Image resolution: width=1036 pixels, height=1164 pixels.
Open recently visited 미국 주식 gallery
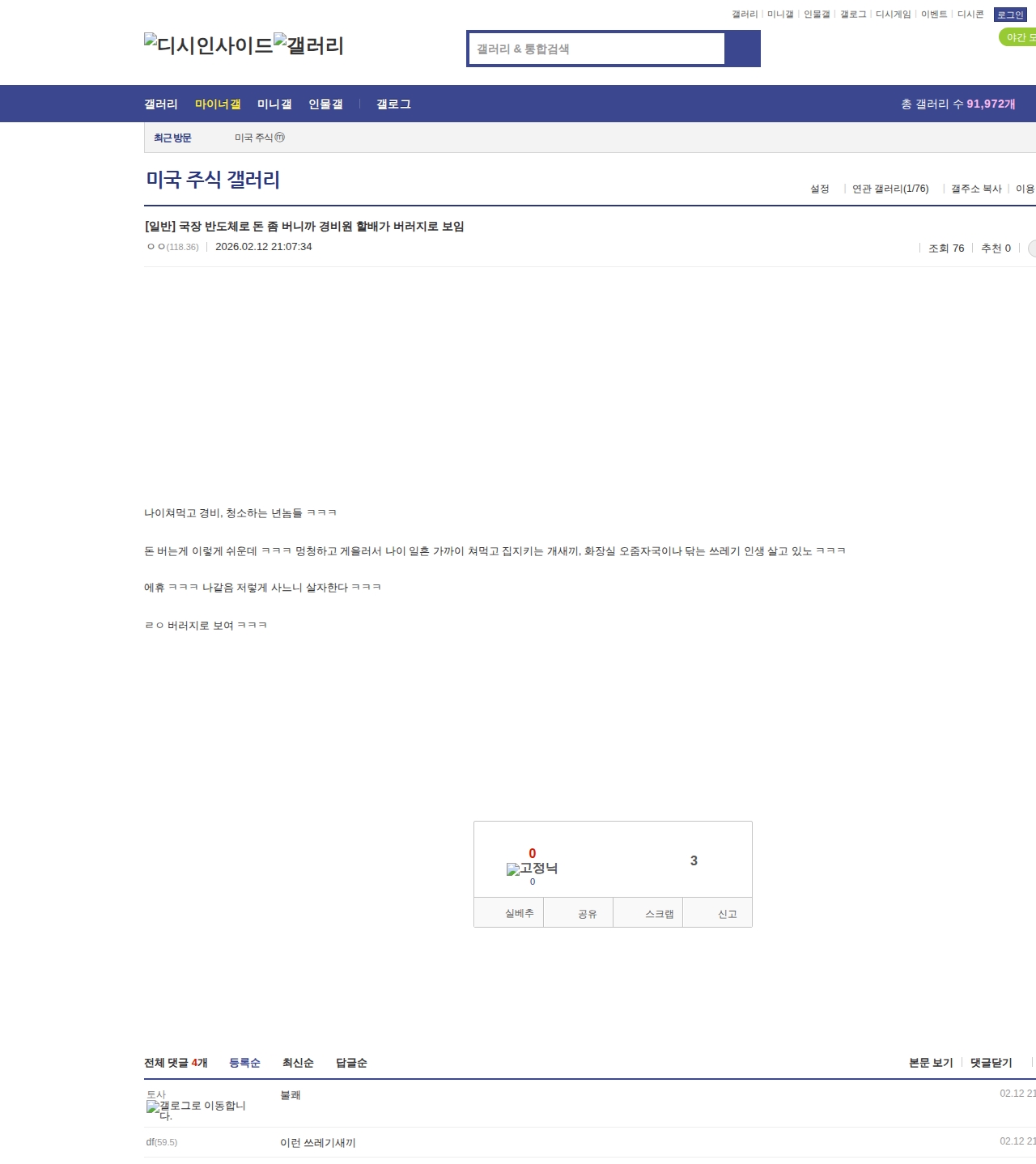pyautogui.click(x=254, y=138)
